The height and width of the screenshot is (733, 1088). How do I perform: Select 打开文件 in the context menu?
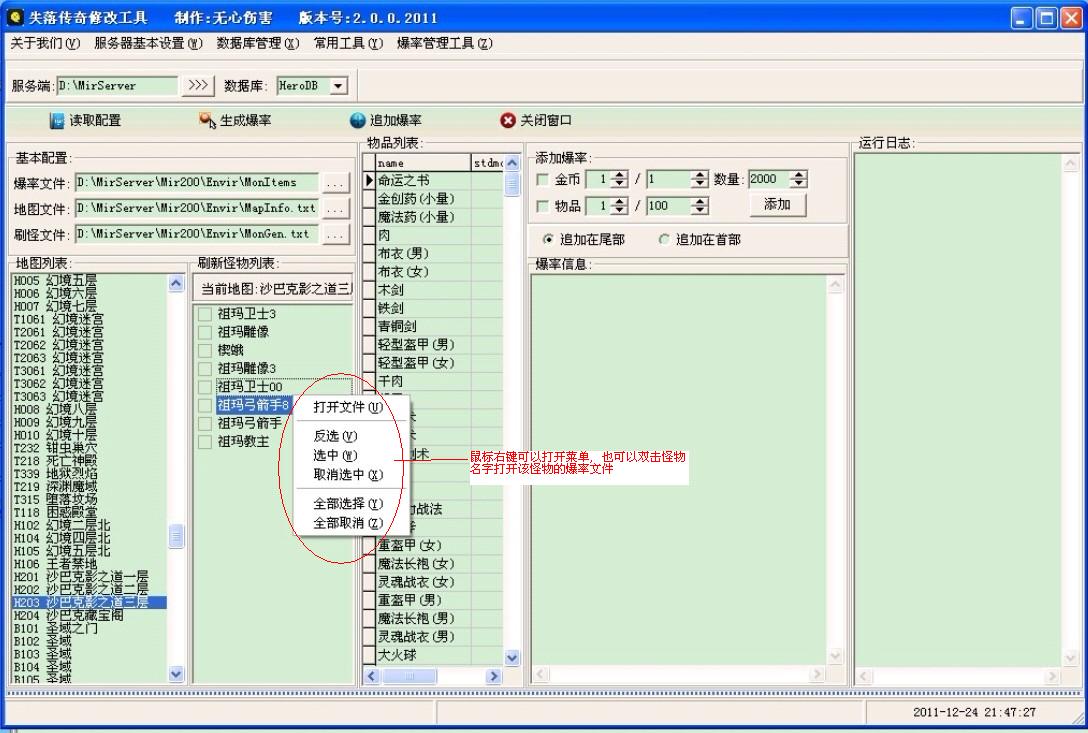(x=347, y=407)
